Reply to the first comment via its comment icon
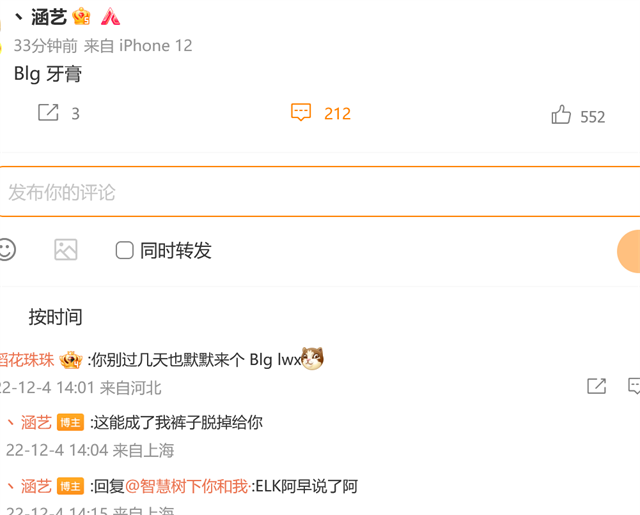This screenshot has width=640, height=515. click(x=634, y=386)
